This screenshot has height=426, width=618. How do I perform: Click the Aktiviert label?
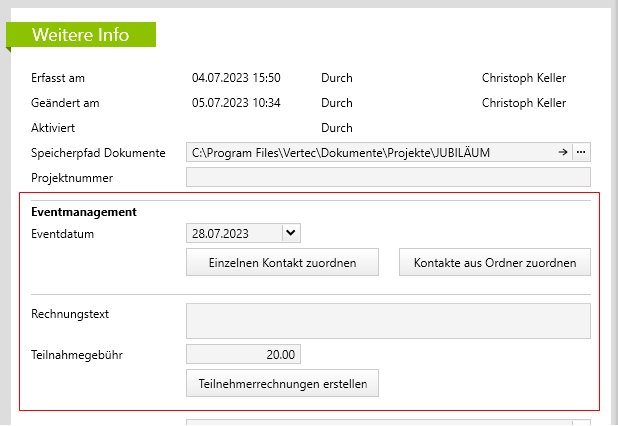pyautogui.click(x=53, y=128)
